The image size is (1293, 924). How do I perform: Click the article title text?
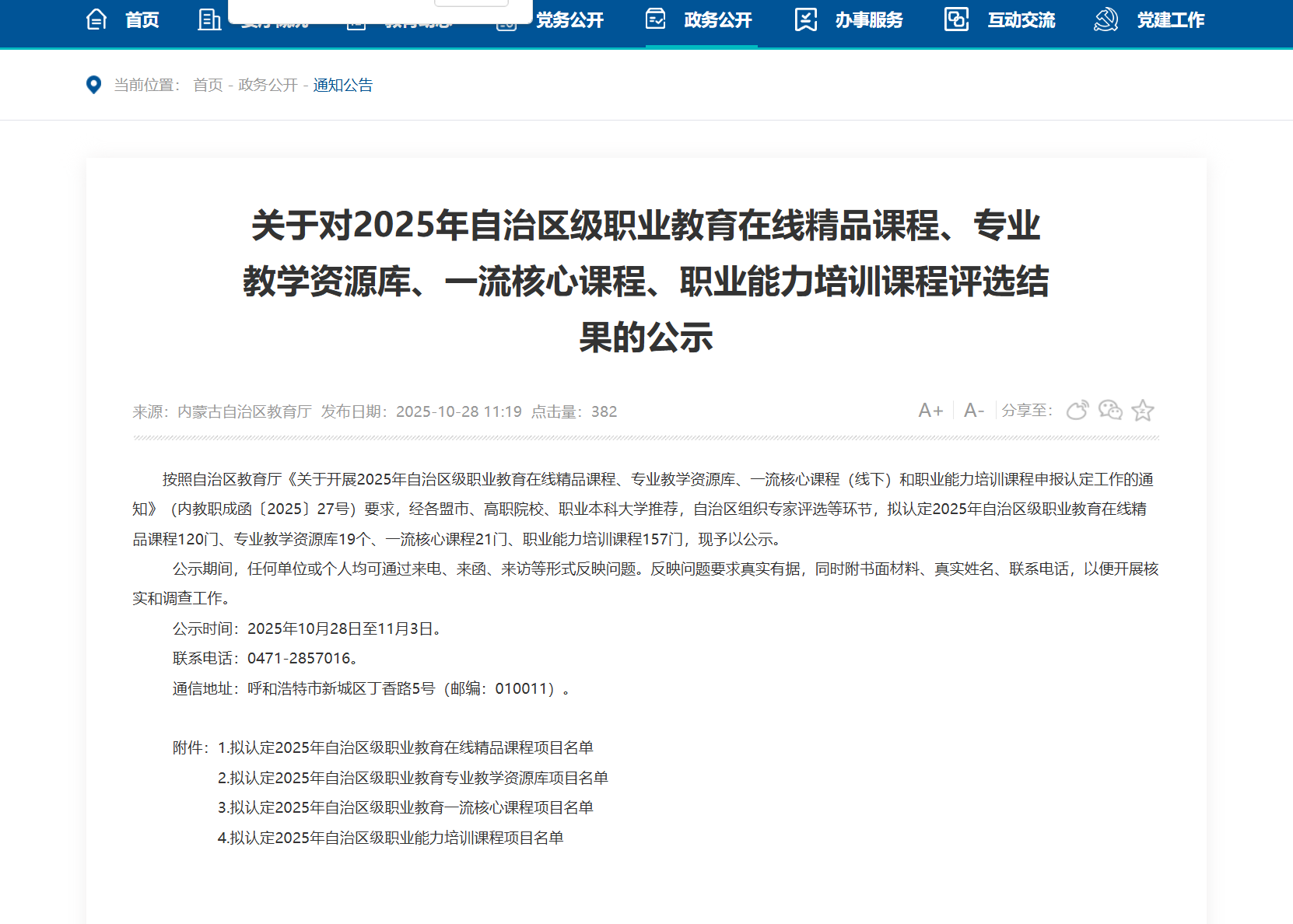646,282
